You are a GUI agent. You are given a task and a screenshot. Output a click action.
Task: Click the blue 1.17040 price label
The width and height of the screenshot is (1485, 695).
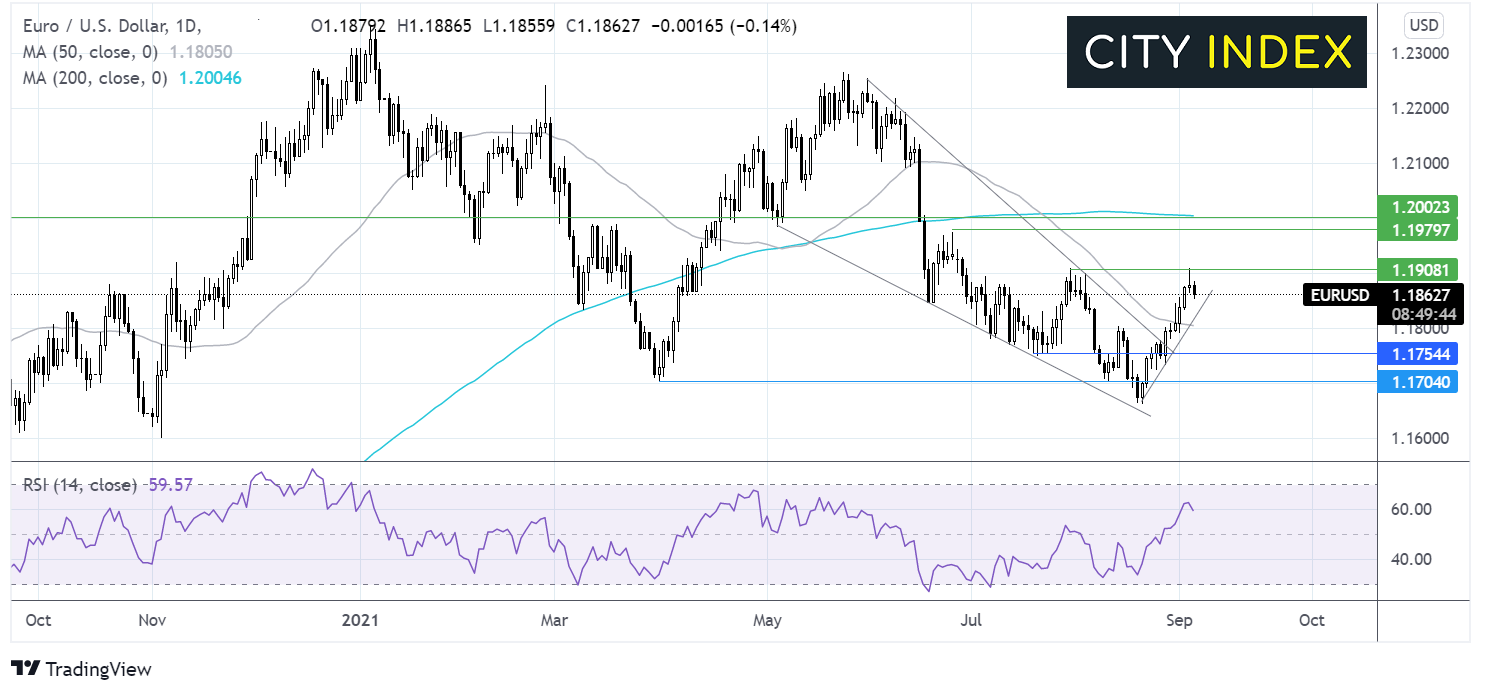(1417, 381)
